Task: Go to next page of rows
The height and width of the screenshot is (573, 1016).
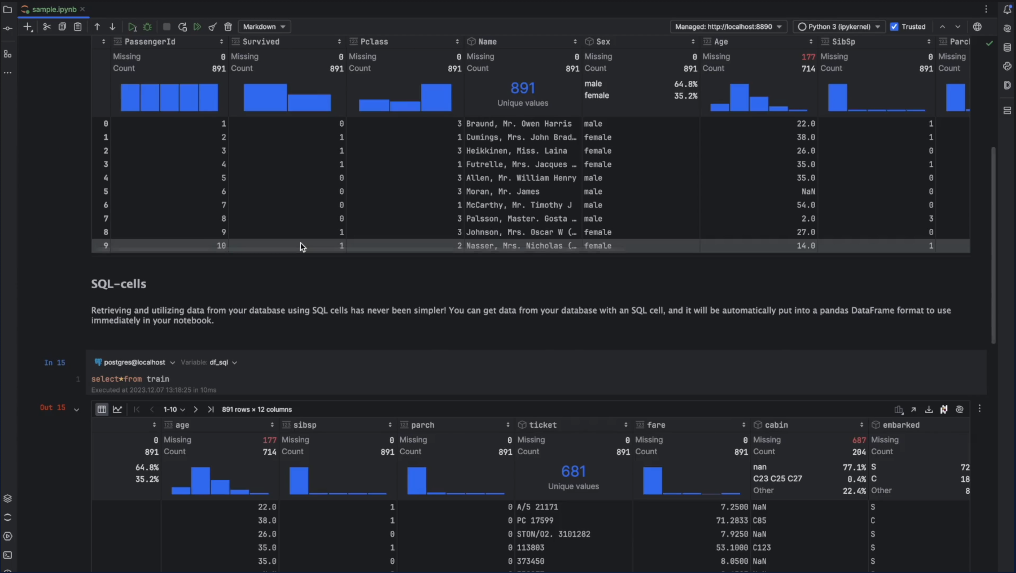Action: tap(196, 410)
